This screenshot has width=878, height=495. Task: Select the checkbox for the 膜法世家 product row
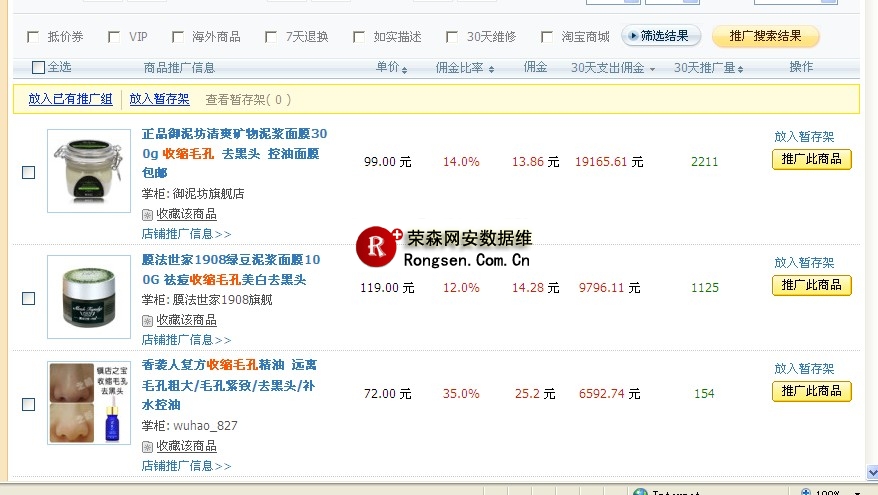[x=29, y=298]
